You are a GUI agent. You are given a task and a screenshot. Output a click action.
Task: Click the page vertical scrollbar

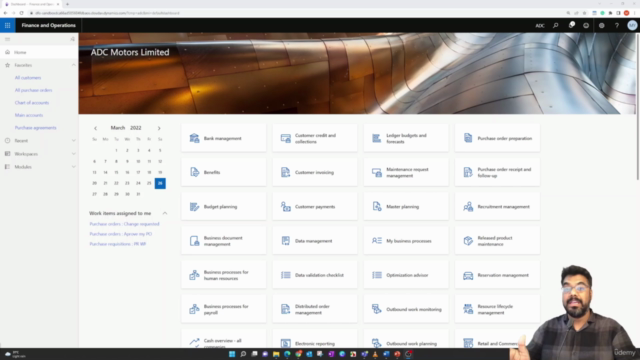tap(638, 106)
